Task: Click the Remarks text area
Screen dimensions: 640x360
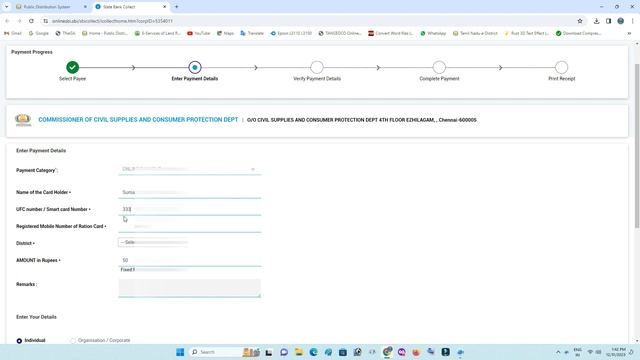Action: click(189, 288)
